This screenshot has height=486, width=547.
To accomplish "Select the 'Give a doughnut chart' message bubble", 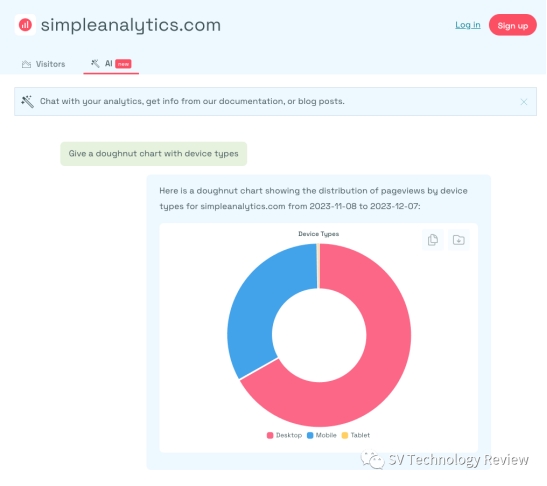I will [x=153, y=154].
